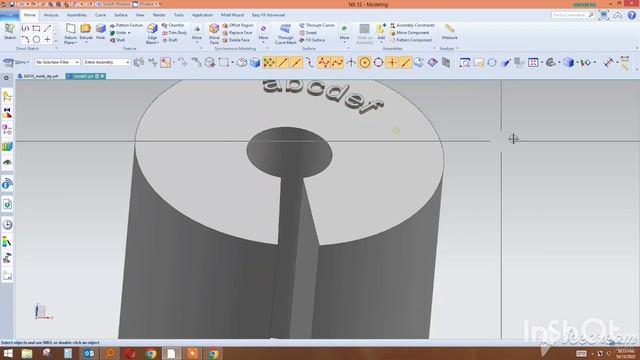Switch to the Analysis ribbon tab
This screenshot has width=640, height=360.
[x=51, y=15]
